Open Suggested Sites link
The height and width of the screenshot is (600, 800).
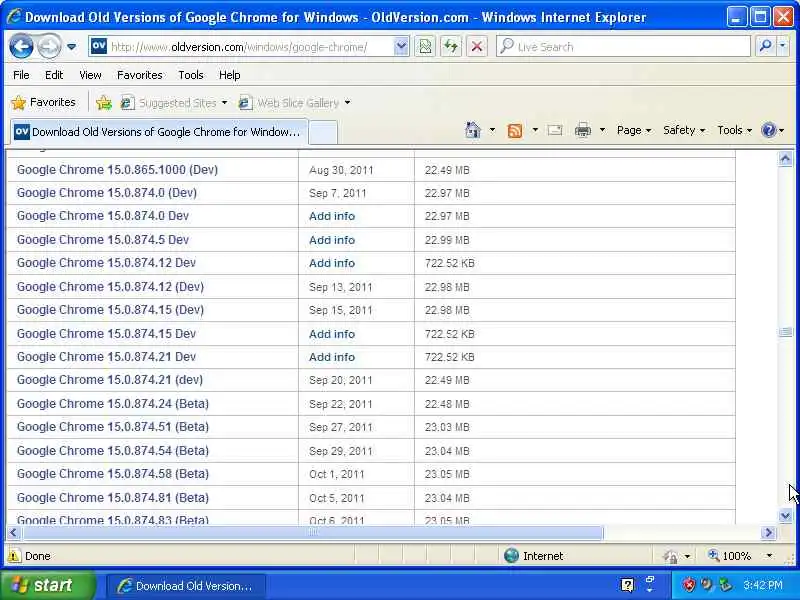click(x=173, y=103)
